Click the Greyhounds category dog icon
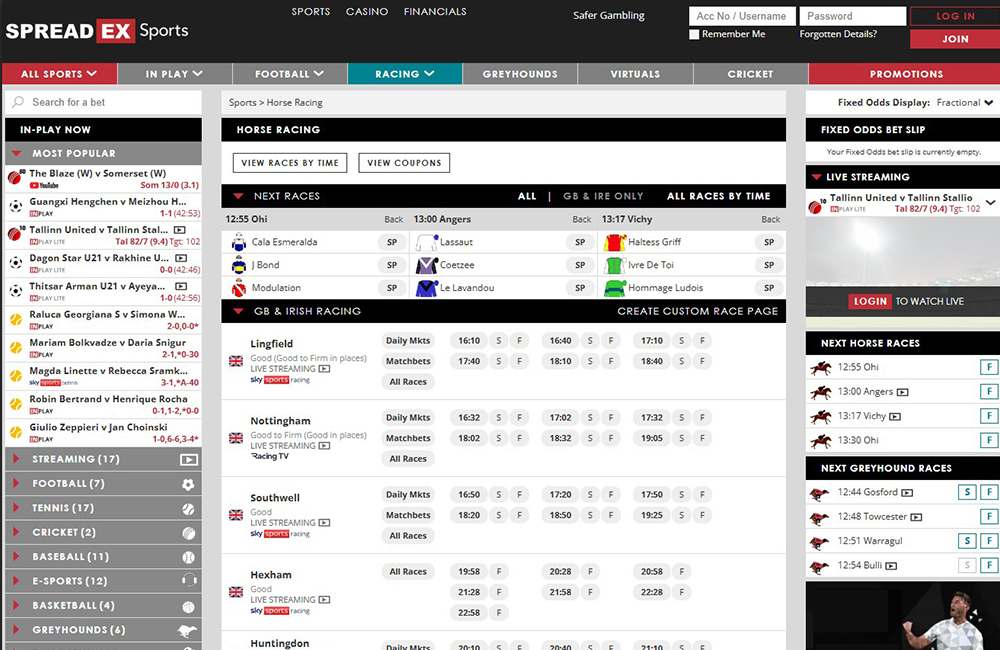Screen dimensions: 1000x650 (188, 630)
